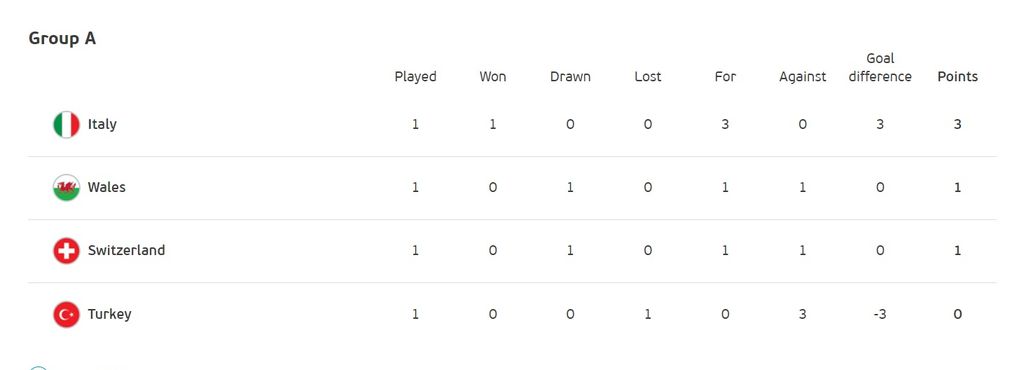1024x370 pixels.
Task: Click the partial circle icon below Turkey
Action: click(x=39, y=368)
